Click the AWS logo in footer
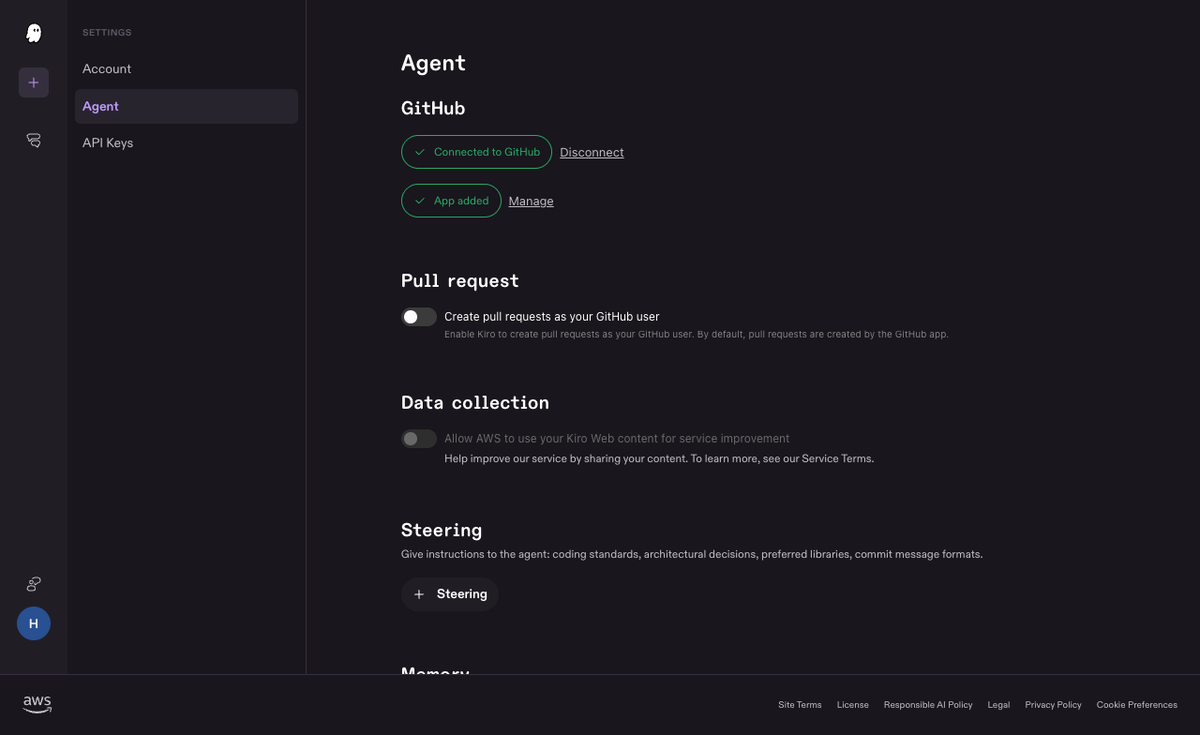 tap(37, 704)
